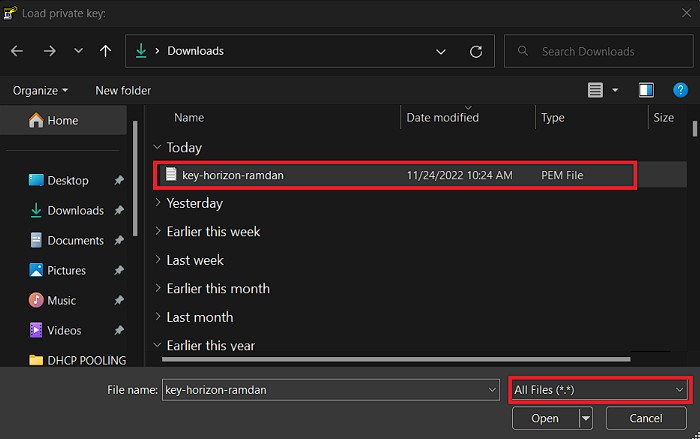Open the Help question mark icon

(x=680, y=90)
